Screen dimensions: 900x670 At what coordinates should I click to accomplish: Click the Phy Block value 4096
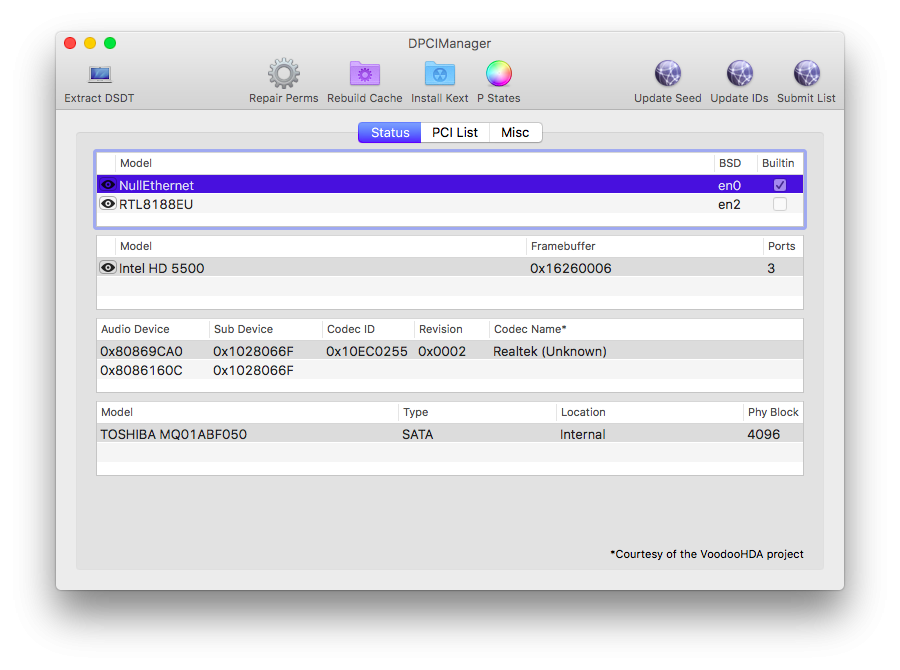coord(763,435)
